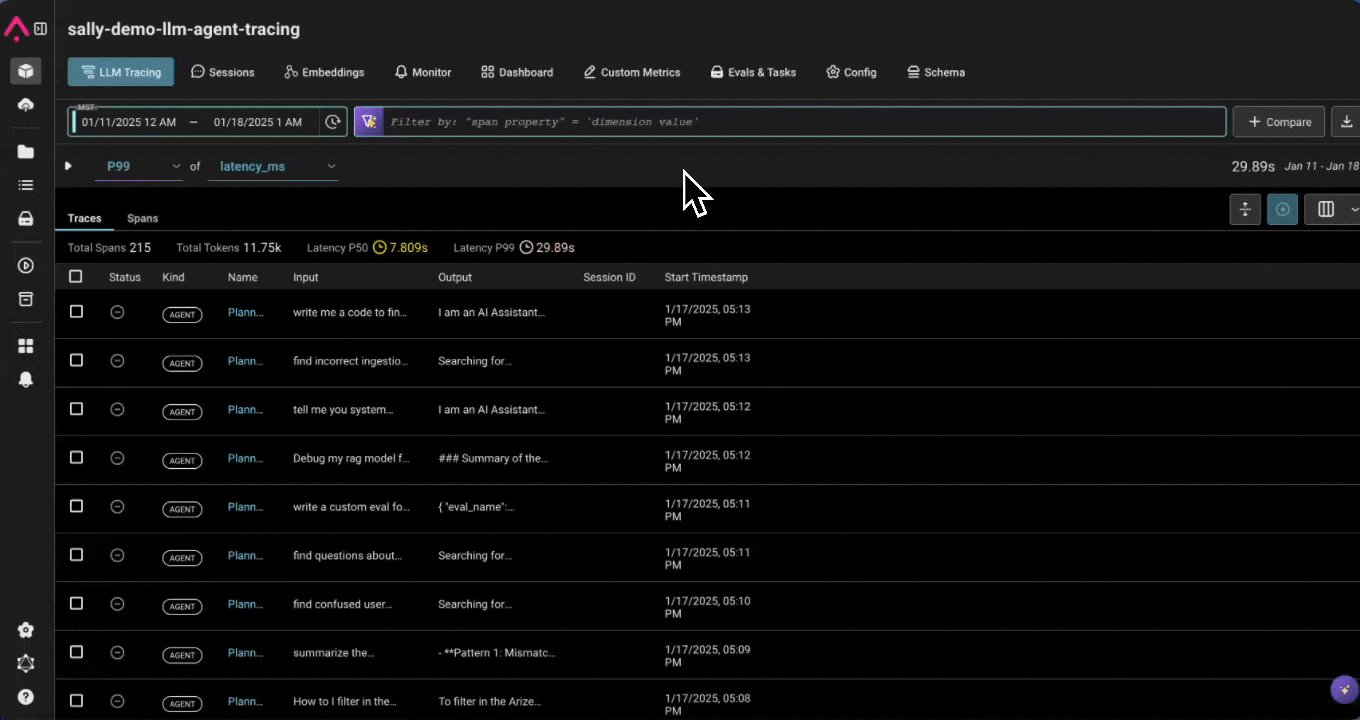Click the Arize logo icon
Viewport: 1360px width, 720px height.
(16, 29)
